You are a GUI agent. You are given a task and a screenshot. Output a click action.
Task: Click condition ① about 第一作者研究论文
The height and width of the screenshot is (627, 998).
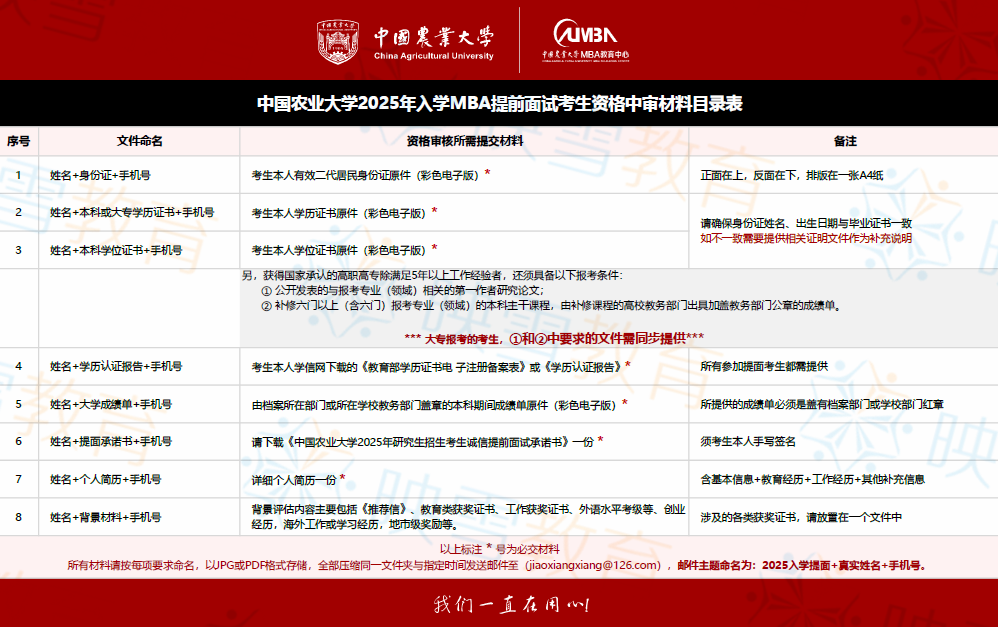[402, 290]
